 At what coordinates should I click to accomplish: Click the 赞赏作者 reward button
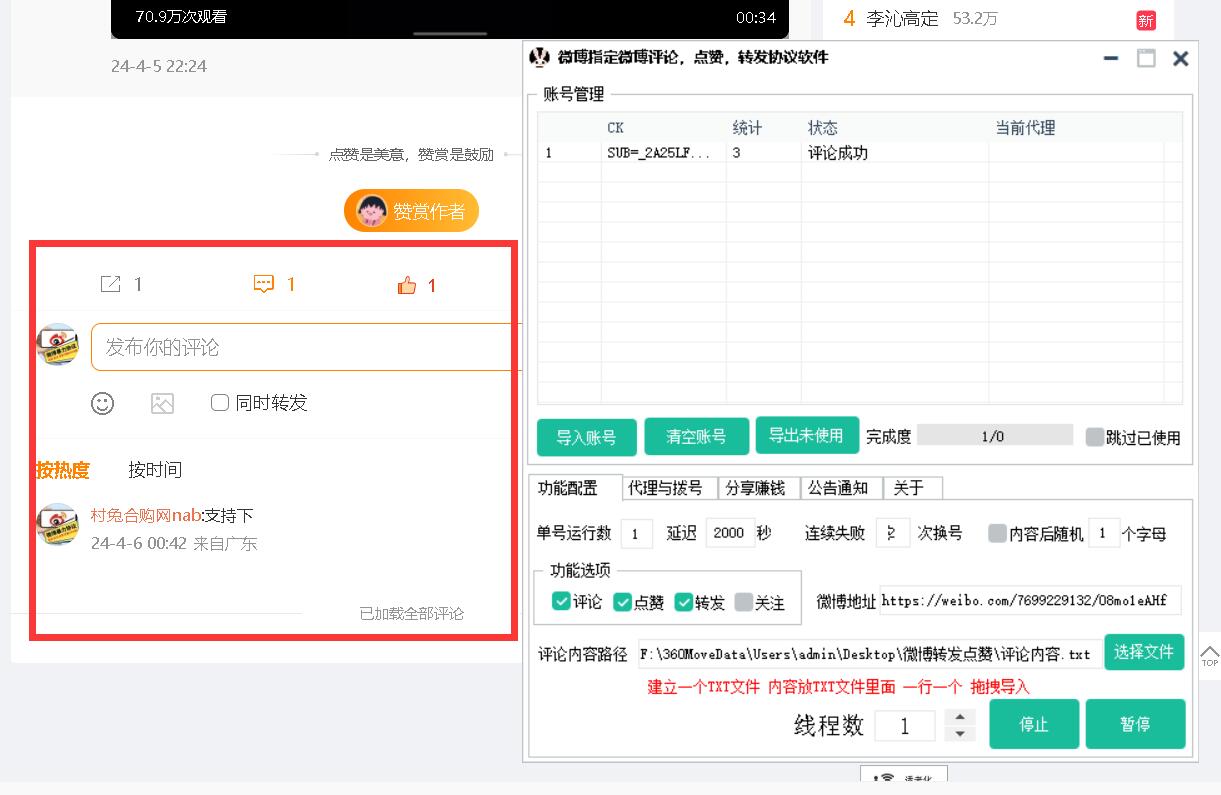(411, 212)
